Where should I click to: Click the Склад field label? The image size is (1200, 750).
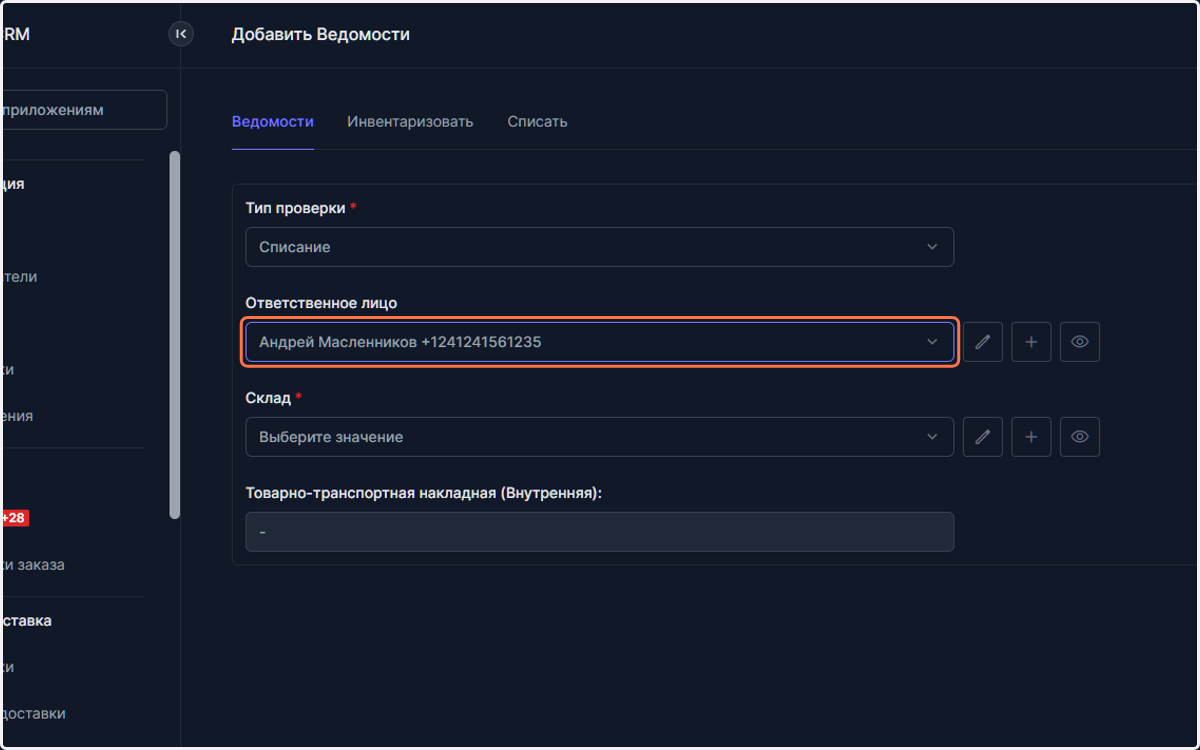(x=268, y=398)
